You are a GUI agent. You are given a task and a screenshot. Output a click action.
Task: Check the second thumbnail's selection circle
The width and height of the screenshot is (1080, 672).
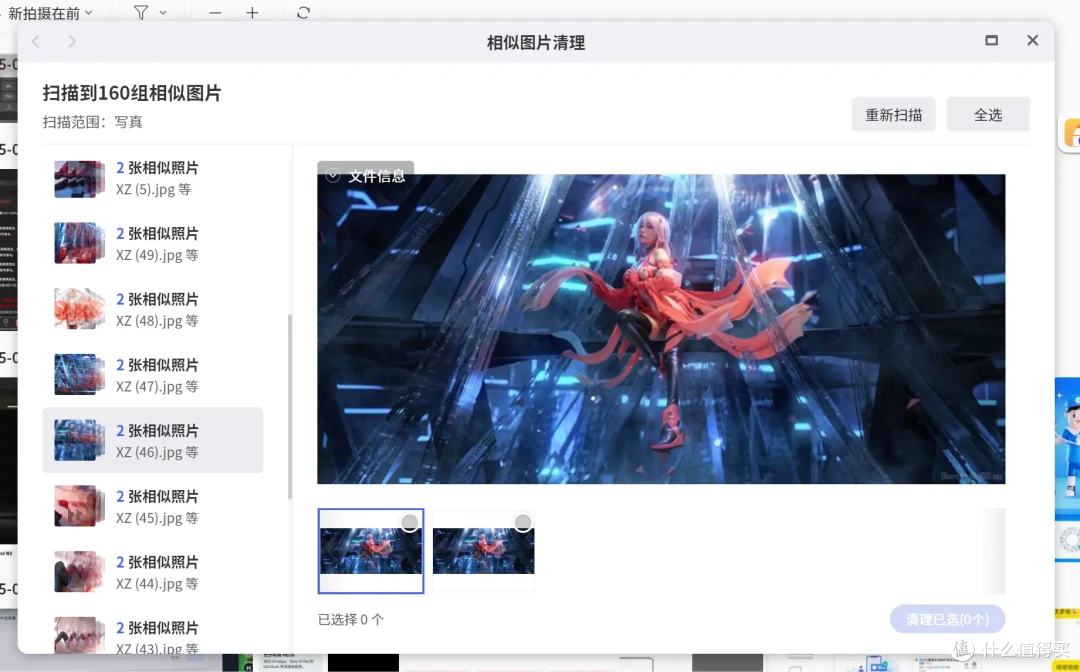click(523, 523)
